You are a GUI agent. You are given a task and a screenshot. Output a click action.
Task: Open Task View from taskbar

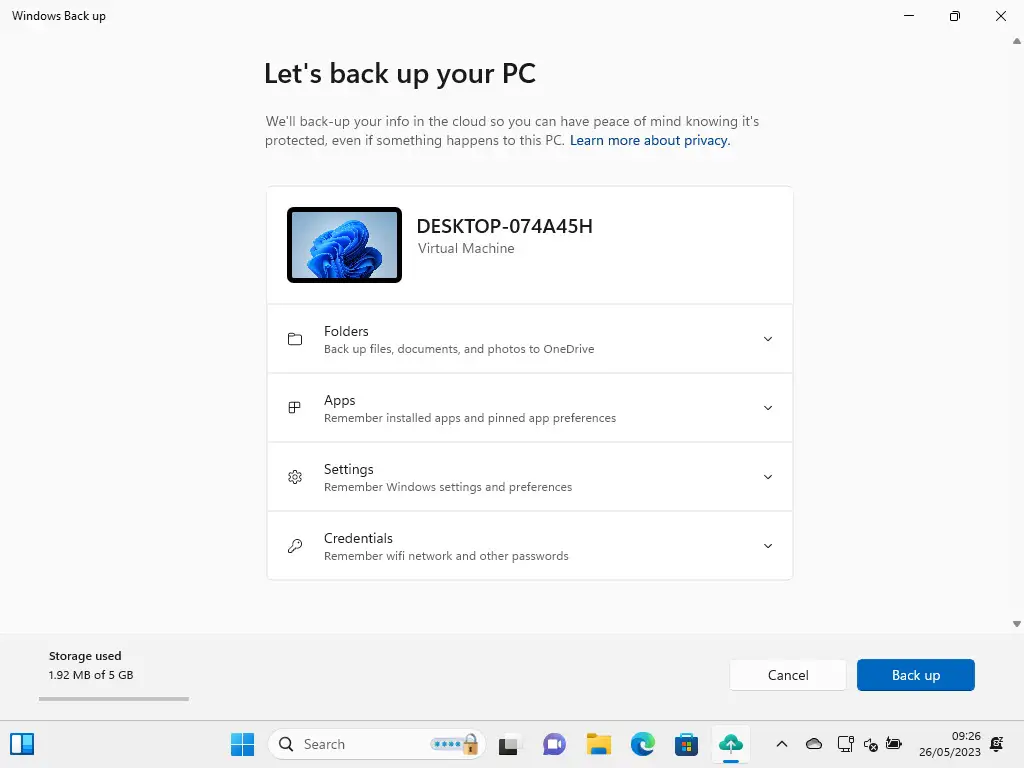[509, 744]
